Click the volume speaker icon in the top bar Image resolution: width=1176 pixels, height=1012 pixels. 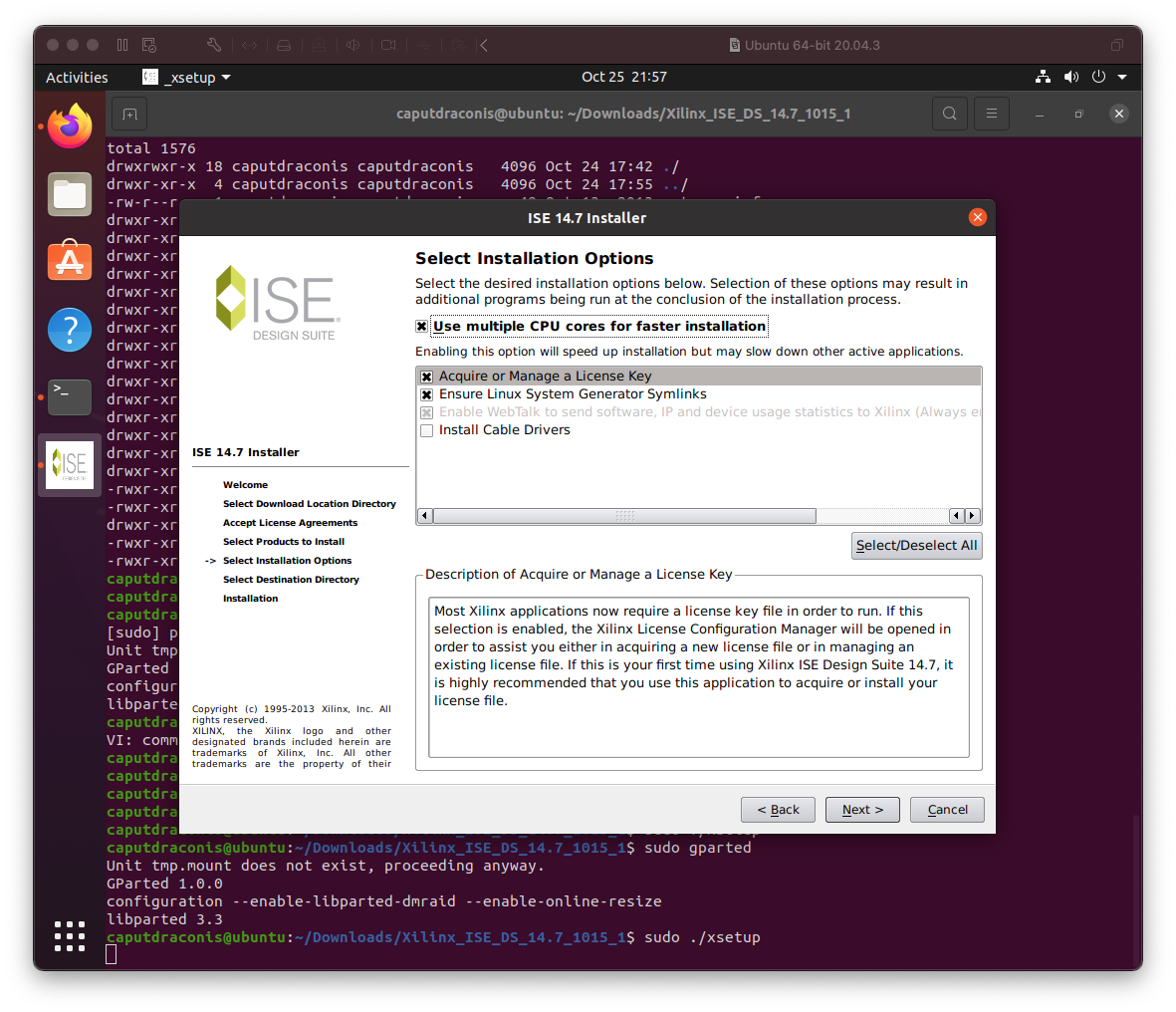point(1071,77)
